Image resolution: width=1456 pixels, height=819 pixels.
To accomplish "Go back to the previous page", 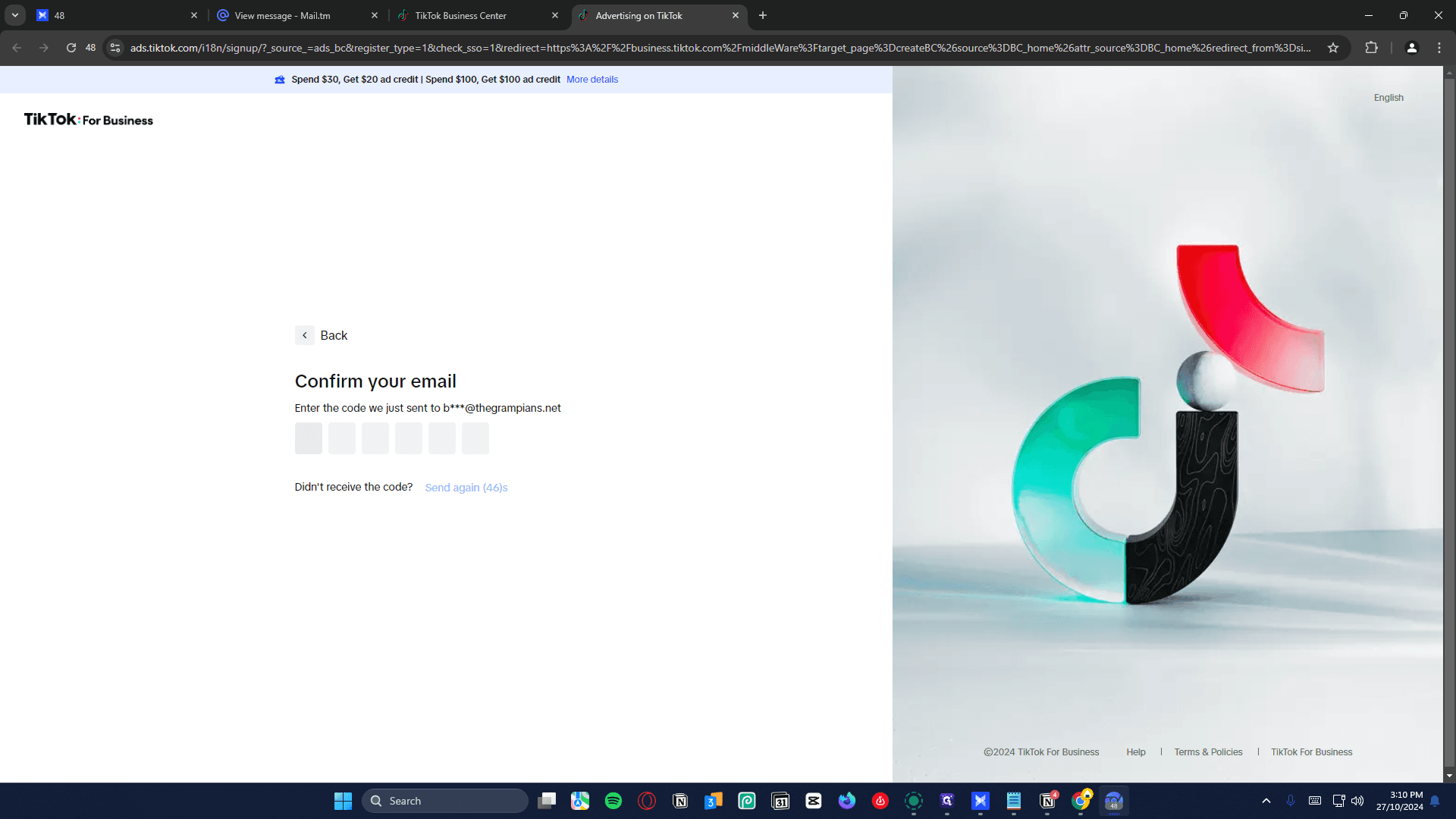I will pos(17,48).
